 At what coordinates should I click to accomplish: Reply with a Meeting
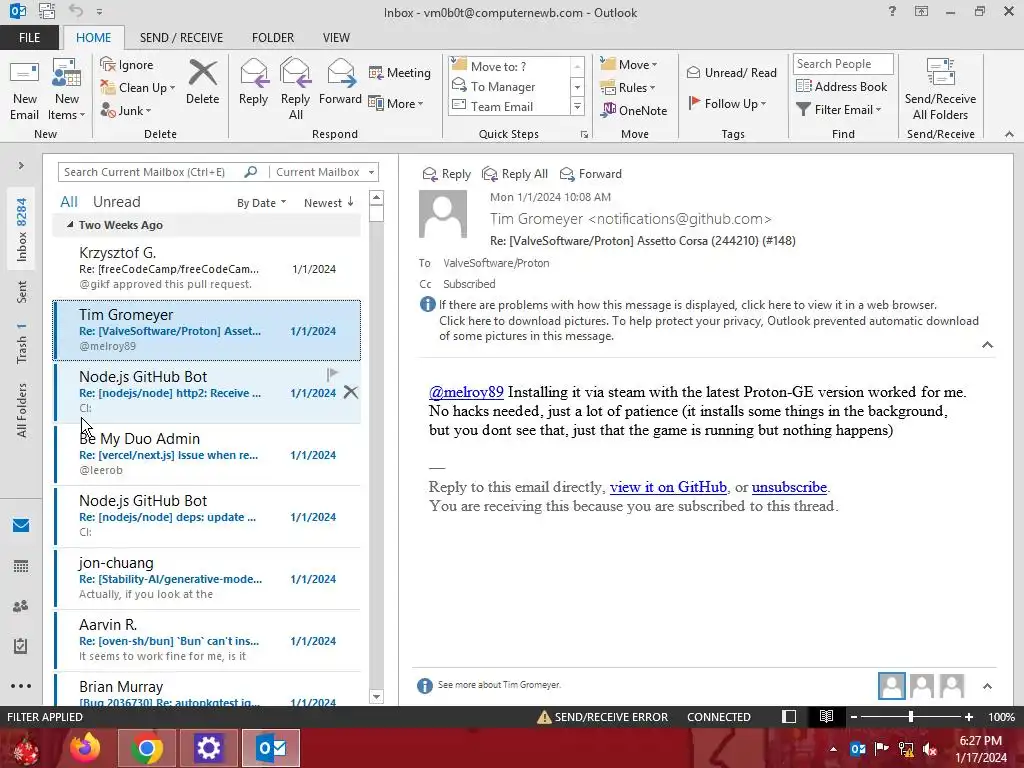400,72
